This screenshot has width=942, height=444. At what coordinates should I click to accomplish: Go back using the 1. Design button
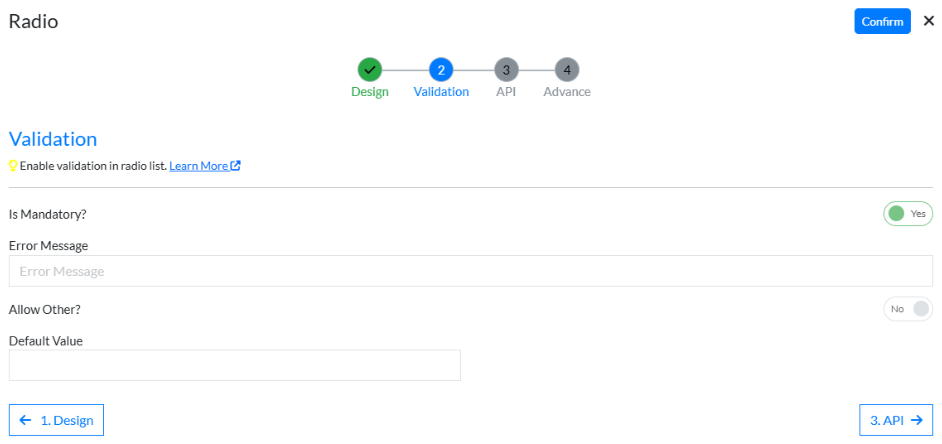point(56,420)
